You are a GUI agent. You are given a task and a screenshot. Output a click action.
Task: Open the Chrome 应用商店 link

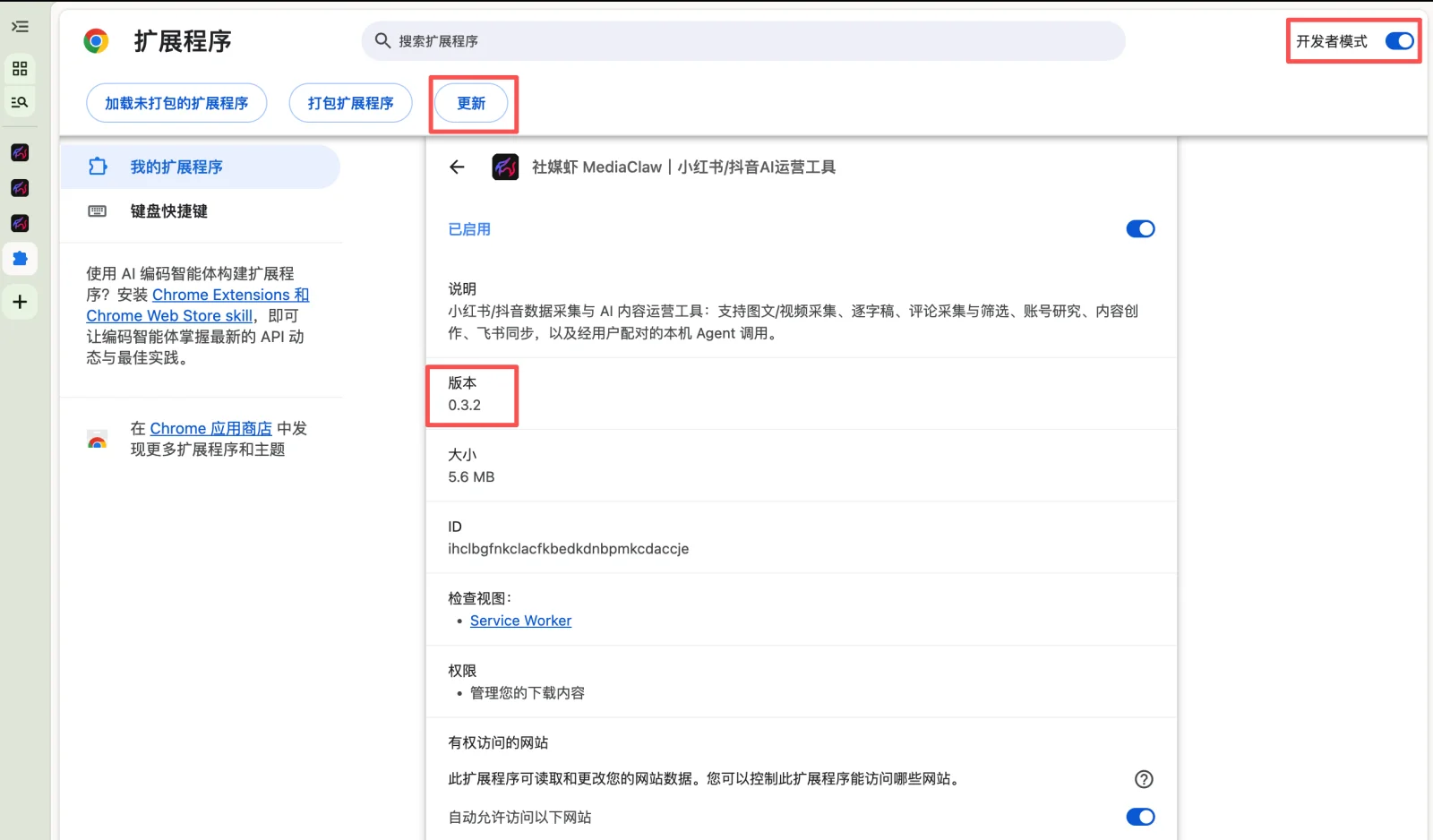coord(210,428)
